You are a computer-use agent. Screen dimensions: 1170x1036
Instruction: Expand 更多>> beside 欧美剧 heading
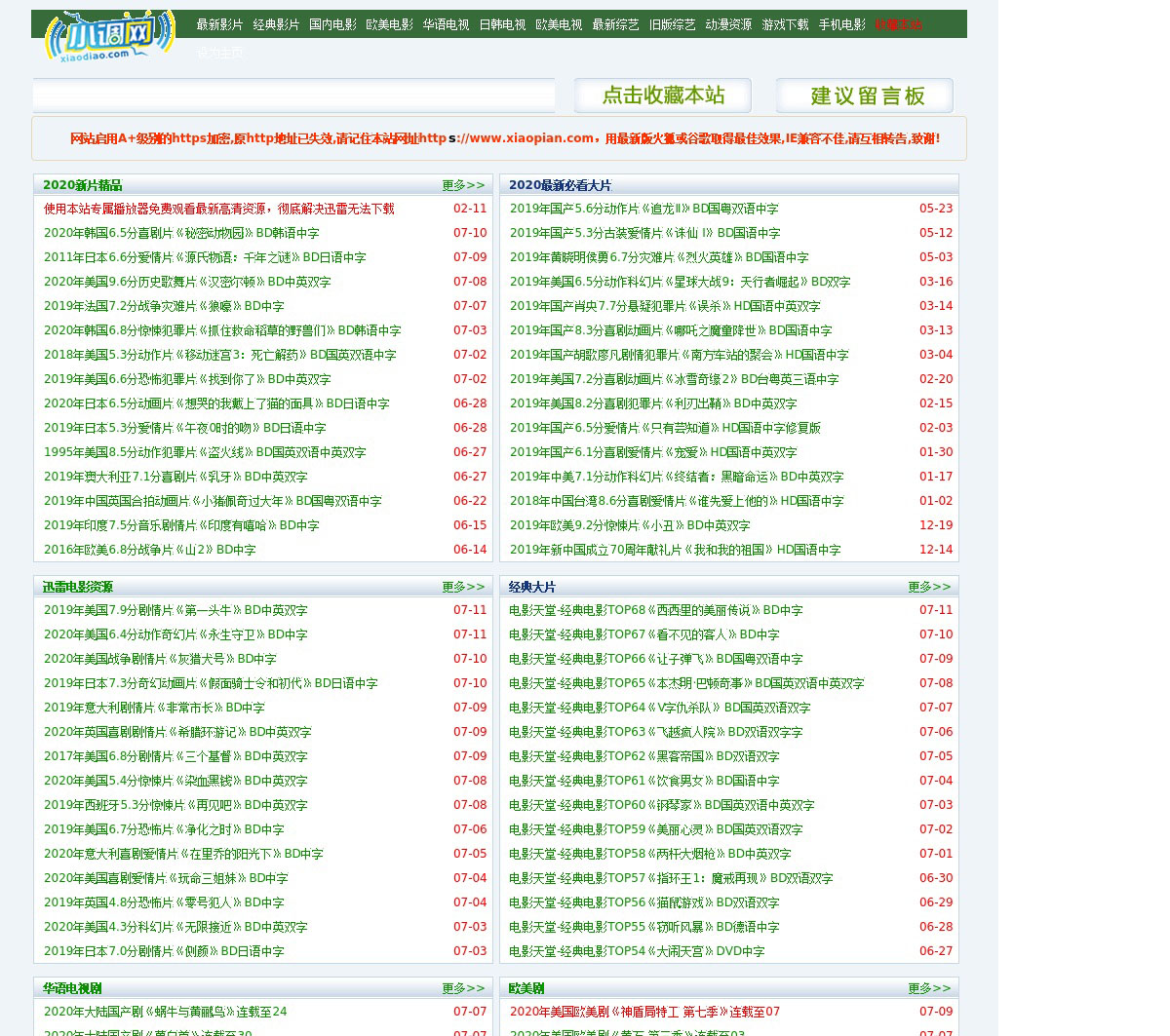[x=929, y=988]
